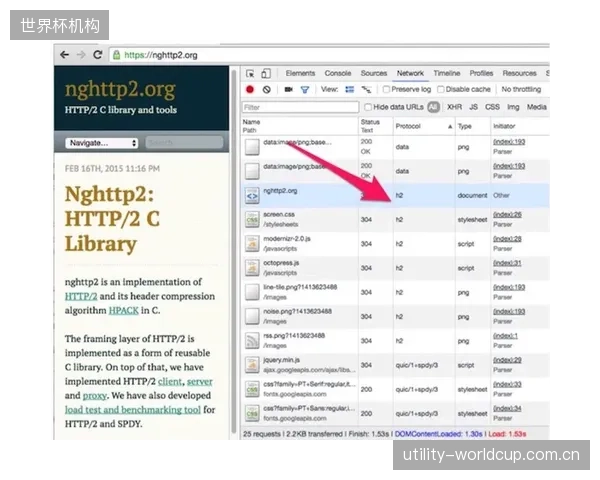Open the Sources tab
The image size is (600, 480).
coord(373,73)
